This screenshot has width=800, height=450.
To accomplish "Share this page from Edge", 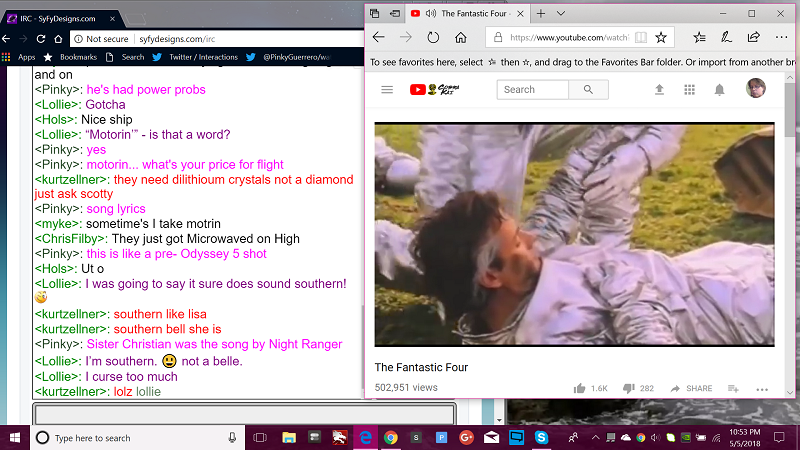I will (754, 37).
